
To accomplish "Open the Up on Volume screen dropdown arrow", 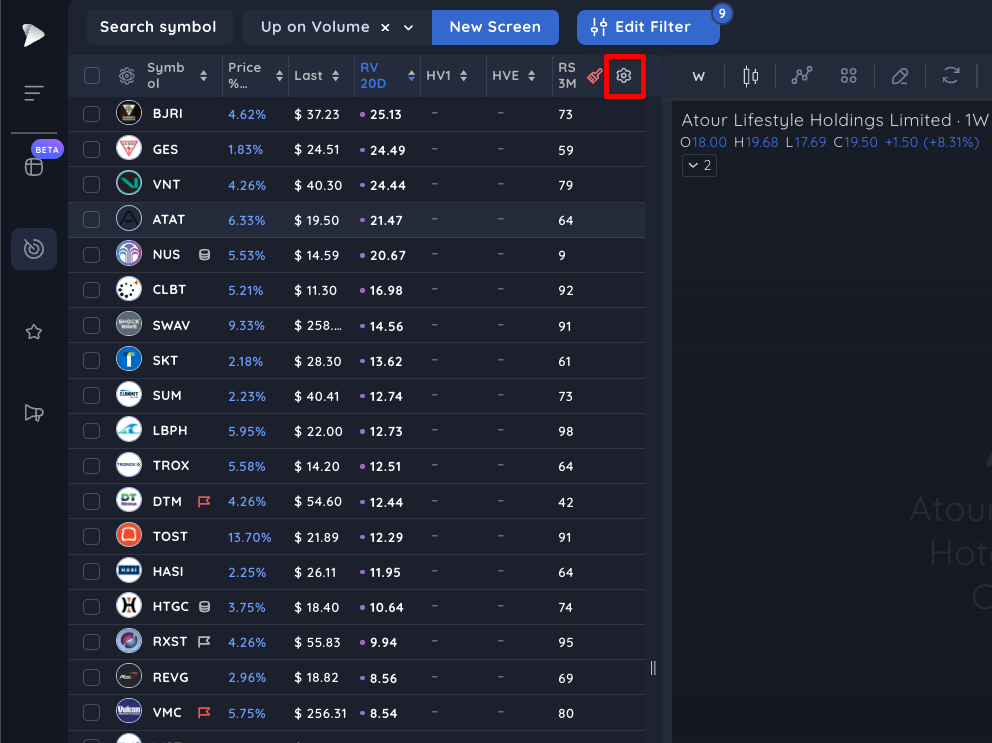I will (x=409, y=28).
